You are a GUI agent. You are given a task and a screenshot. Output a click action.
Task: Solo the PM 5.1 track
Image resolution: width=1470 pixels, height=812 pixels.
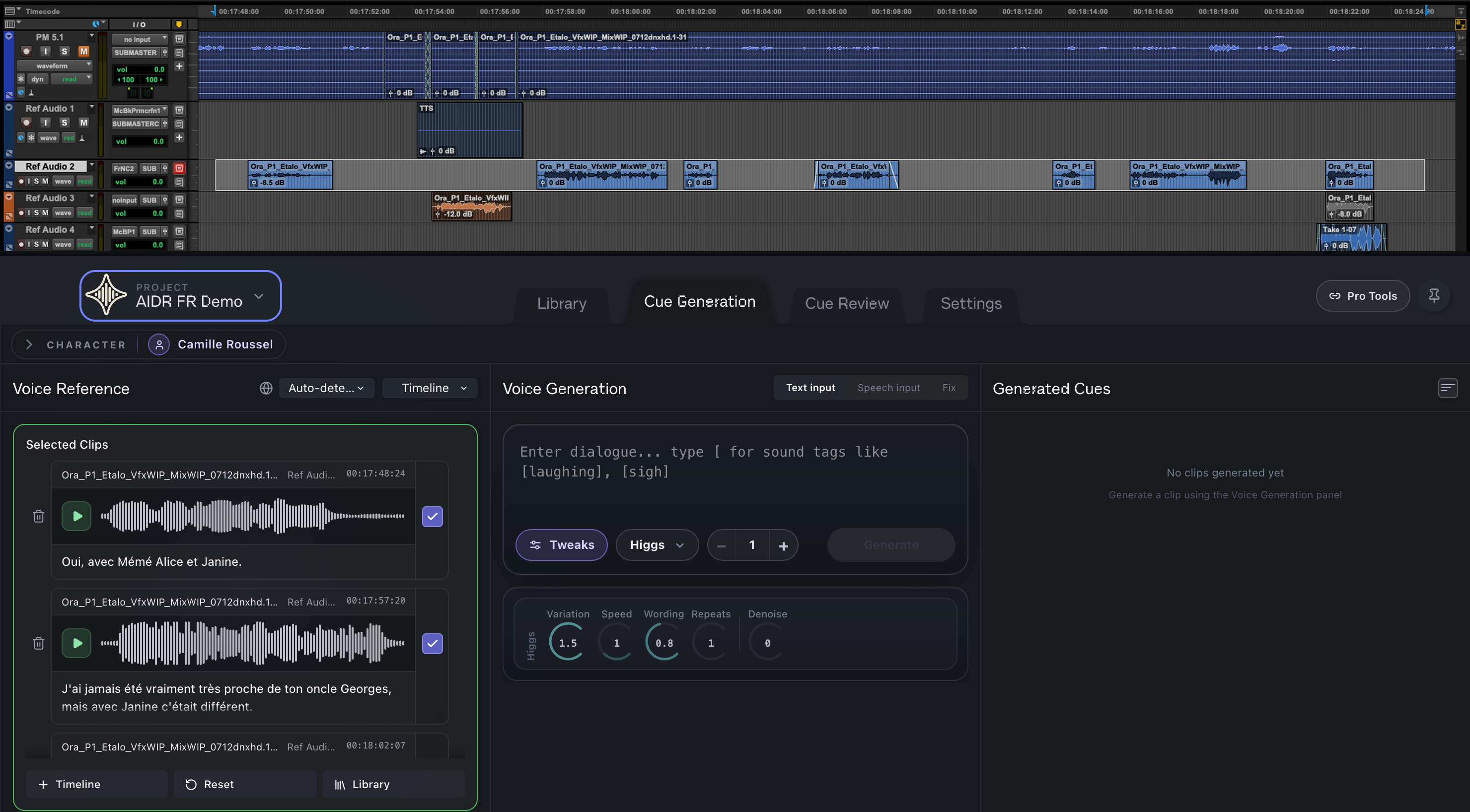65,51
